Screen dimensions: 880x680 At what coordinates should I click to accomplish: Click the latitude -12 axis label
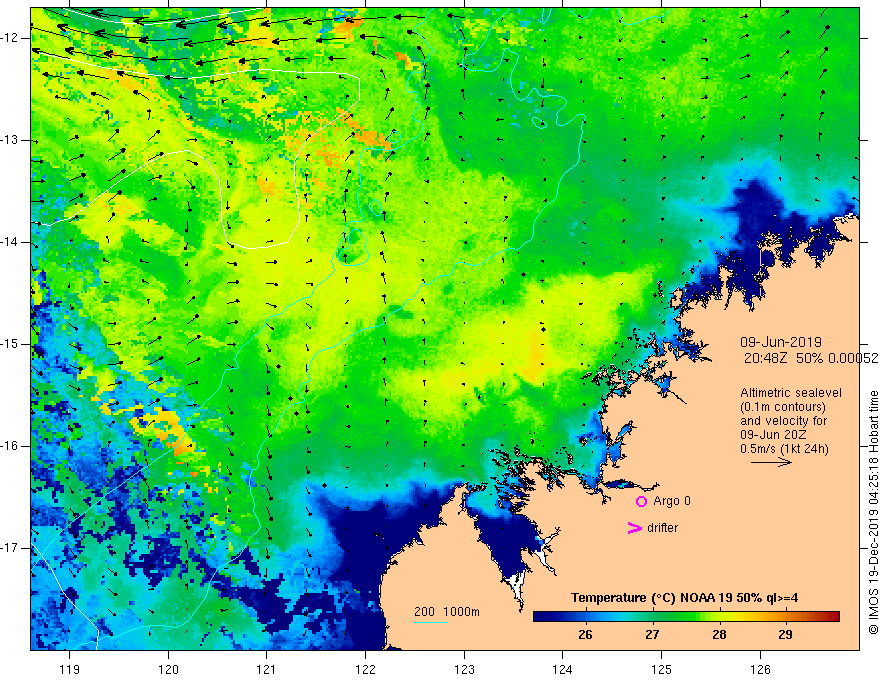pos(10,38)
